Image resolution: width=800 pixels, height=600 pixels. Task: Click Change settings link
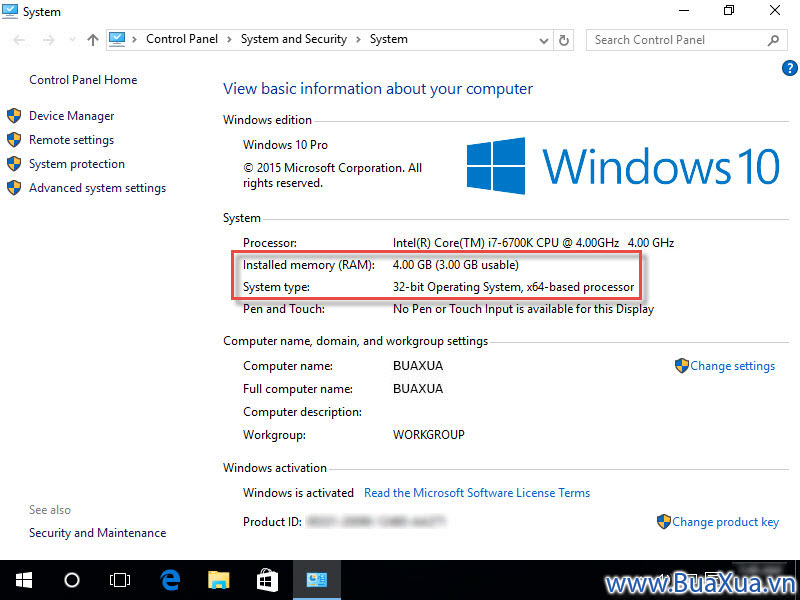pyautogui.click(x=732, y=366)
